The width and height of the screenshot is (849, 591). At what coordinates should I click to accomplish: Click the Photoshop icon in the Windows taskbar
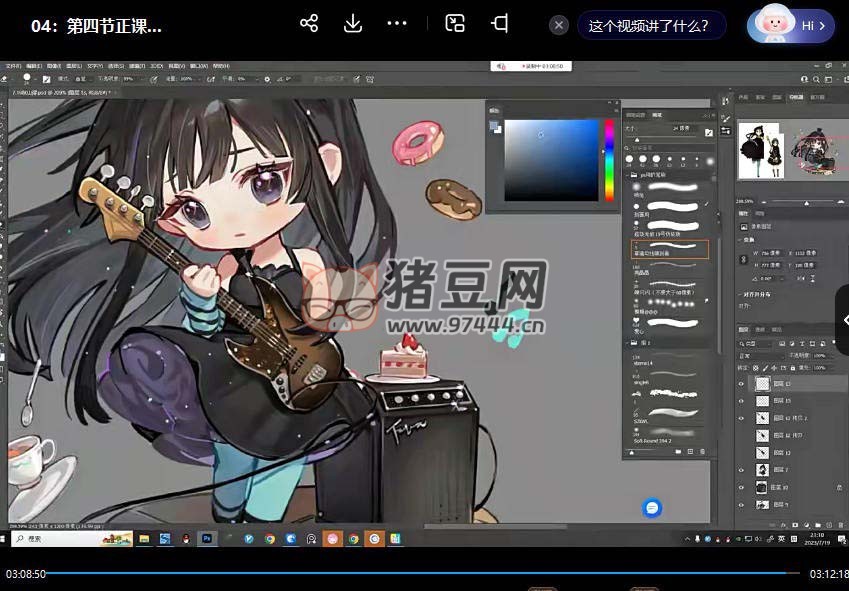click(x=207, y=538)
